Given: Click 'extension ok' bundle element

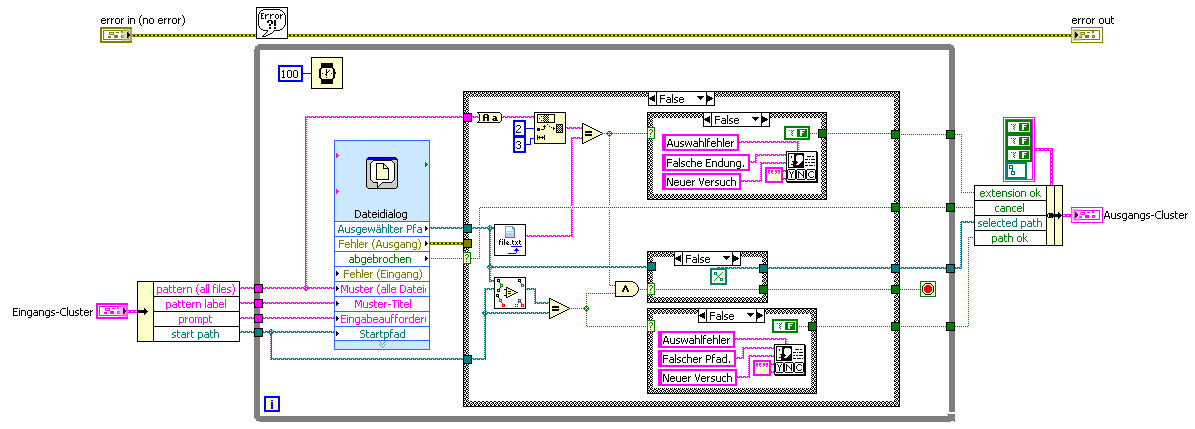Looking at the screenshot, I should click(1011, 193).
